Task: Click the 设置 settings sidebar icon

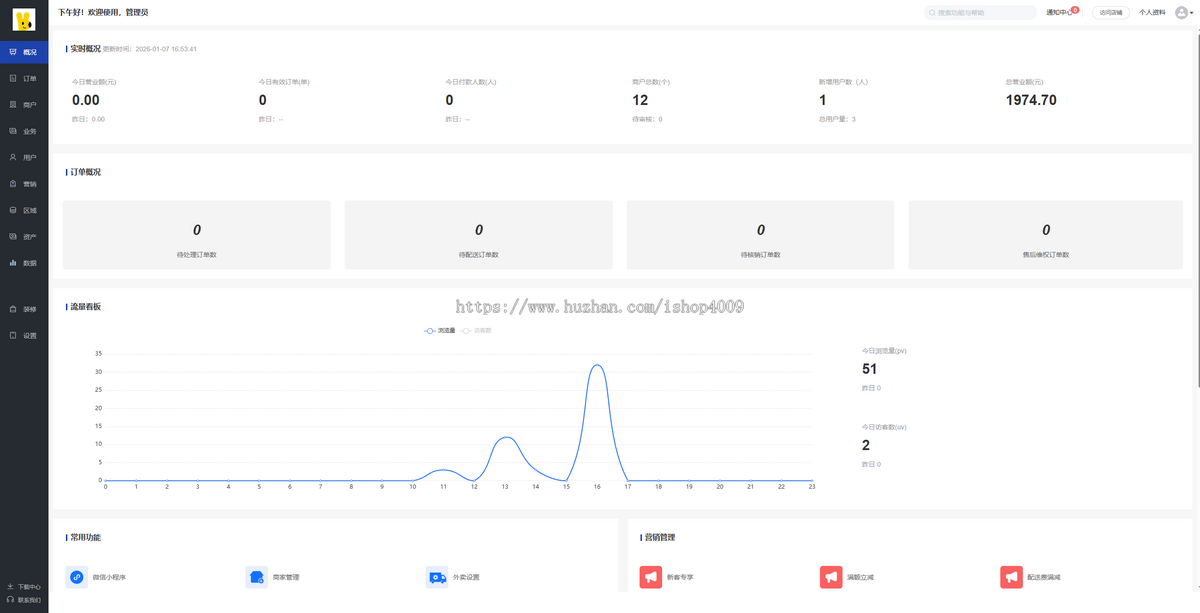Action: [x=13, y=335]
